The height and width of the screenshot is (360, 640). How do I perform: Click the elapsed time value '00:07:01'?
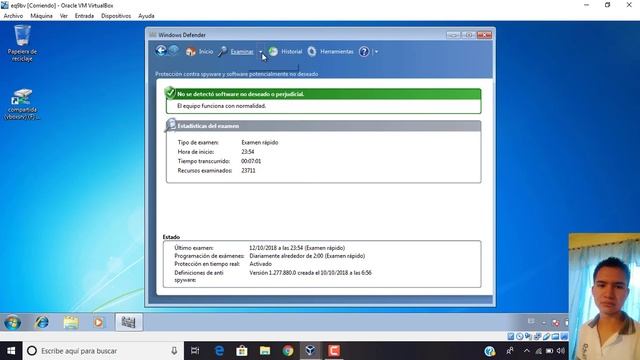pyautogui.click(x=251, y=161)
